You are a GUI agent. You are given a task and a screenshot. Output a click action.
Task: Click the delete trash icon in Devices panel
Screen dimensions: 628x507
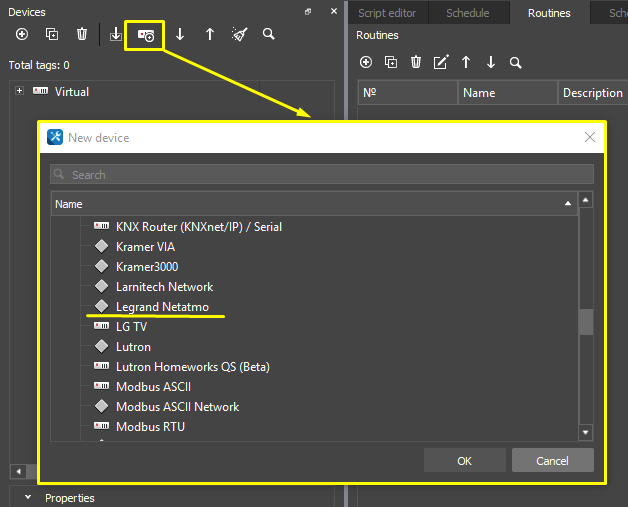point(82,34)
